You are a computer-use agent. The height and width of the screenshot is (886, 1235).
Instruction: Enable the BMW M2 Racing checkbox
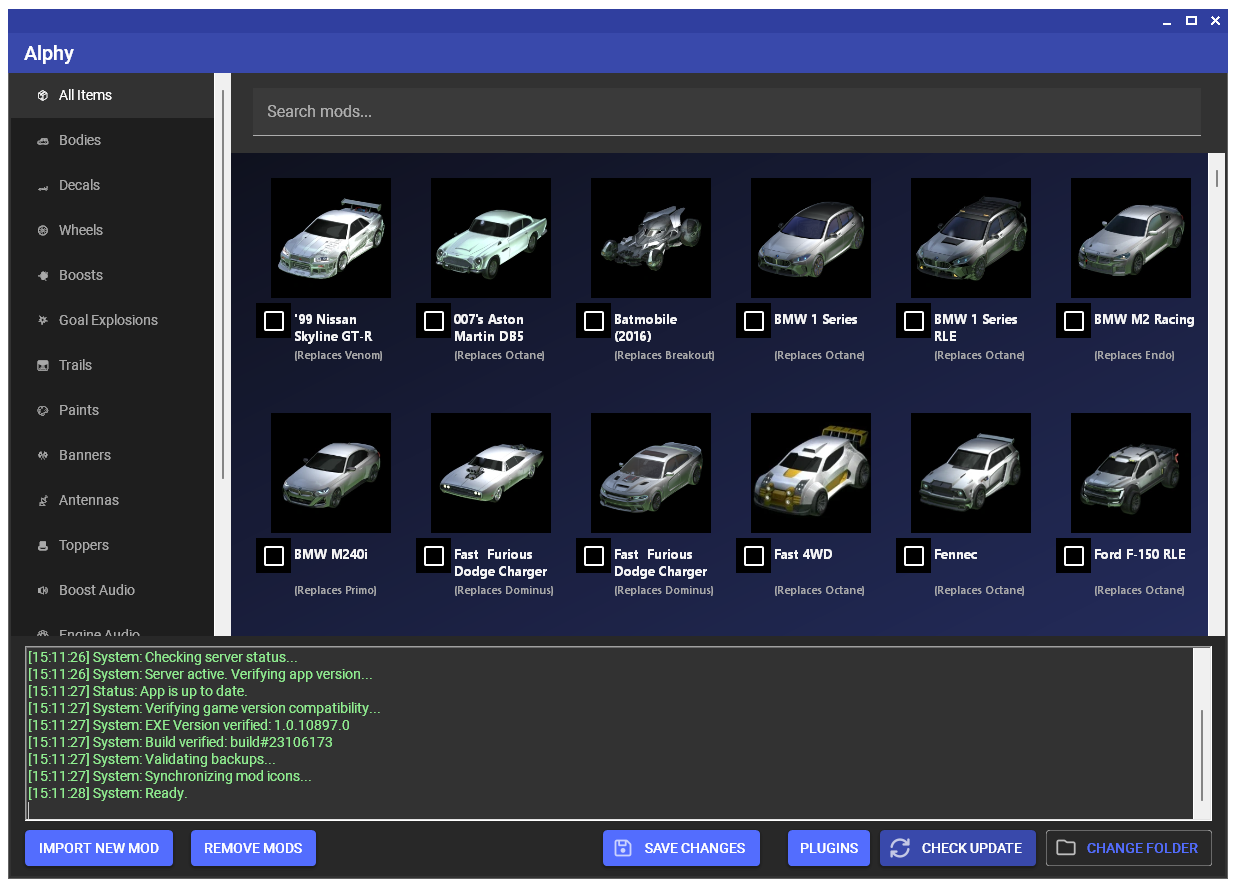tap(1073, 320)
